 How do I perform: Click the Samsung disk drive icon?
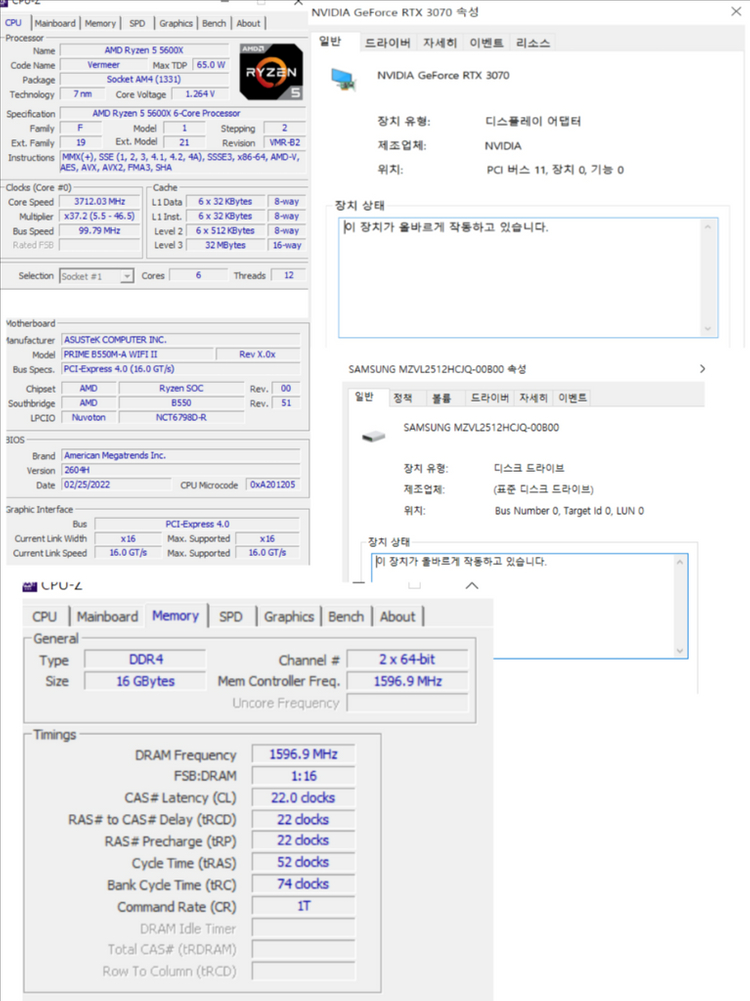[x=373, y=436]
